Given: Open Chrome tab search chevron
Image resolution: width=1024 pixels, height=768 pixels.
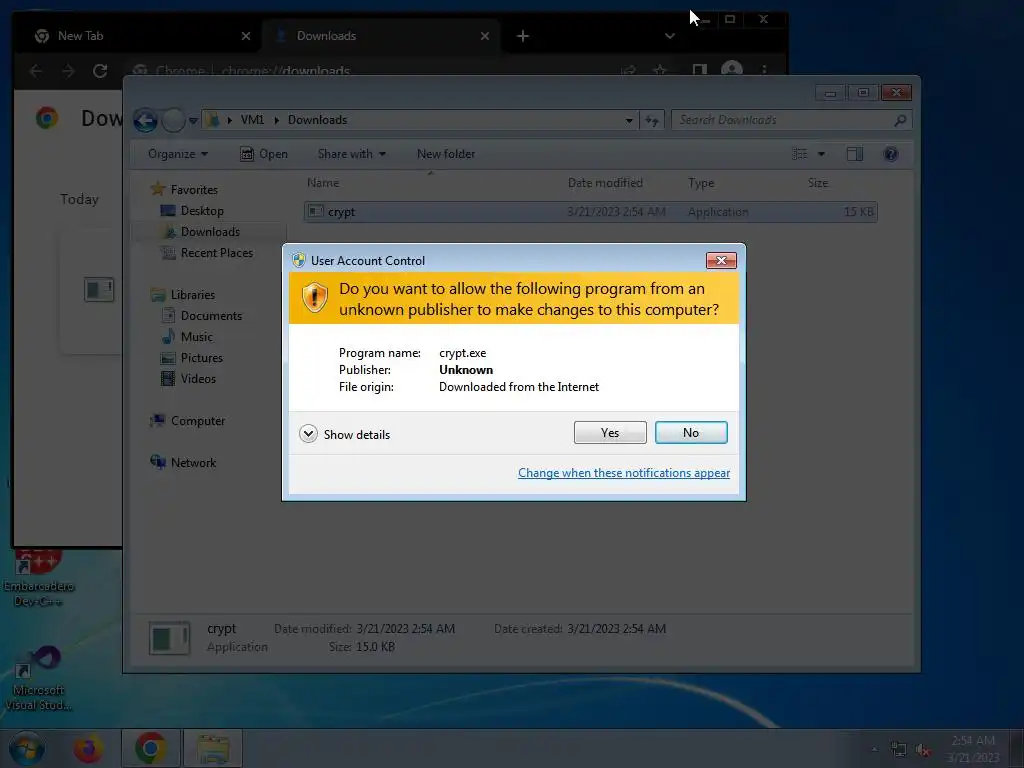Looking at the screenshot, I should tap(669, 36).
